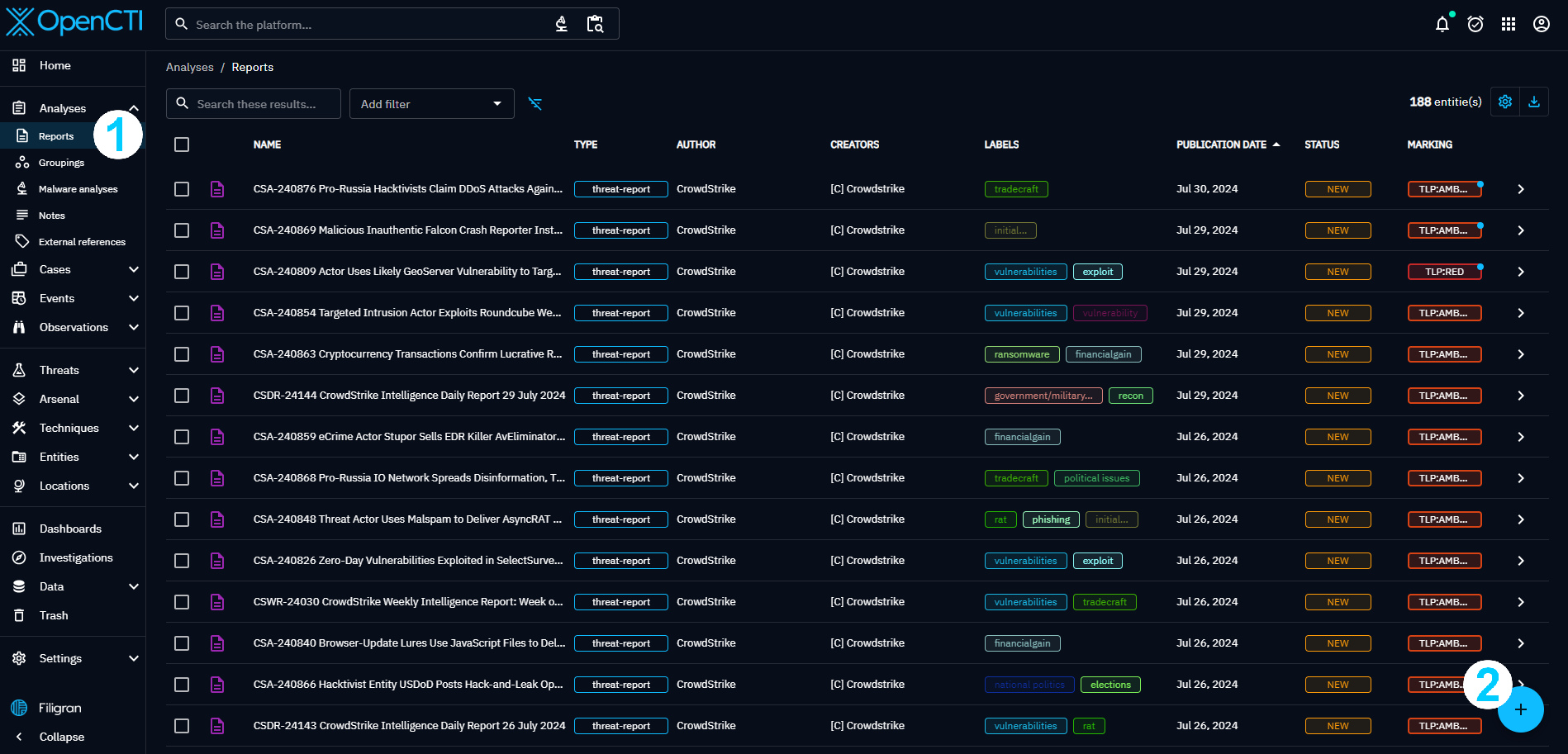Collapse the left sidebar
The height and width of the screenshot is (754, 1568).
point(61,737)
